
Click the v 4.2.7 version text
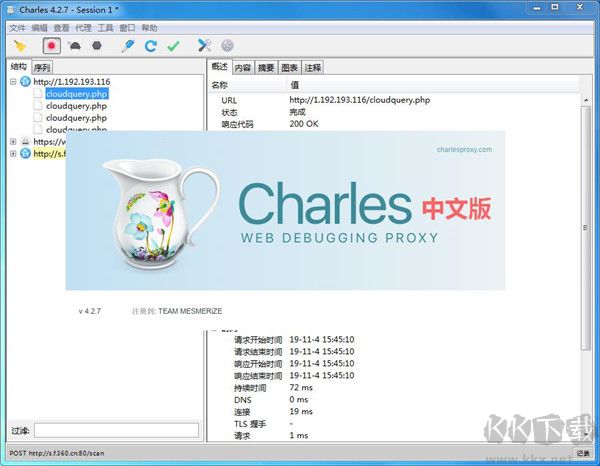click(x=90, y=311)
